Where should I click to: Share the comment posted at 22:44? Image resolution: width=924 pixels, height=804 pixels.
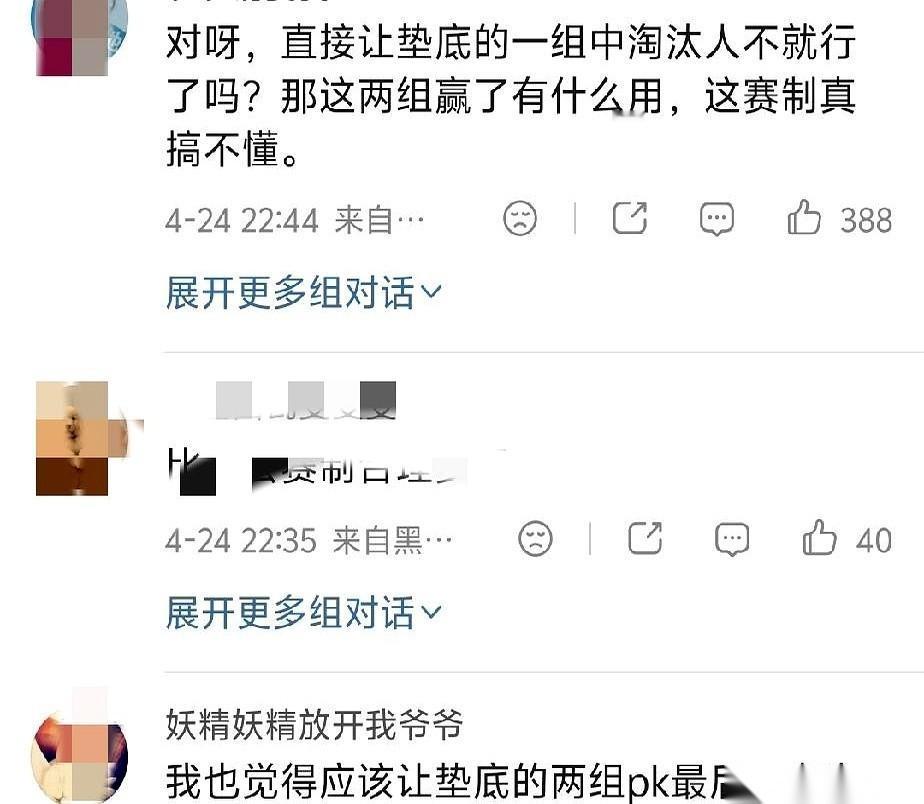click(629, 218)
